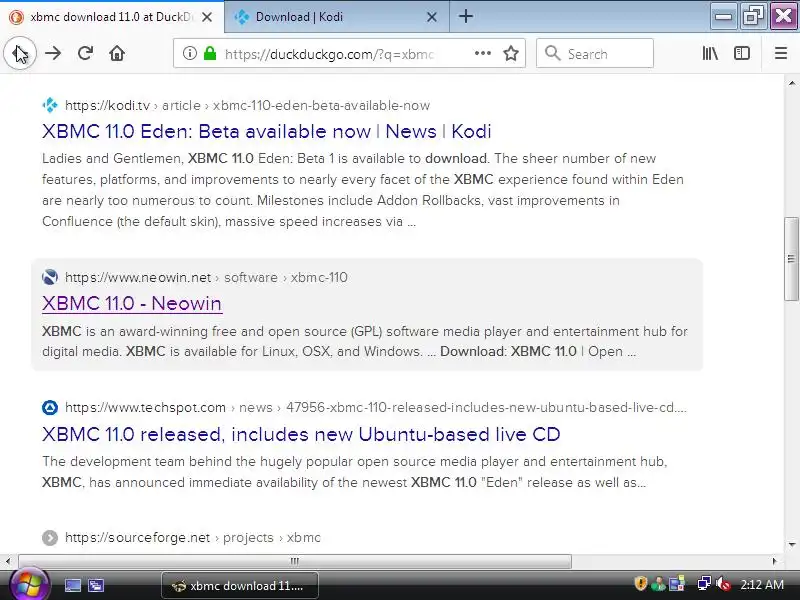
Task: Click the sourceforge.net projects xbmc URL
Action: pyautogui.click(x=193, y=537)
